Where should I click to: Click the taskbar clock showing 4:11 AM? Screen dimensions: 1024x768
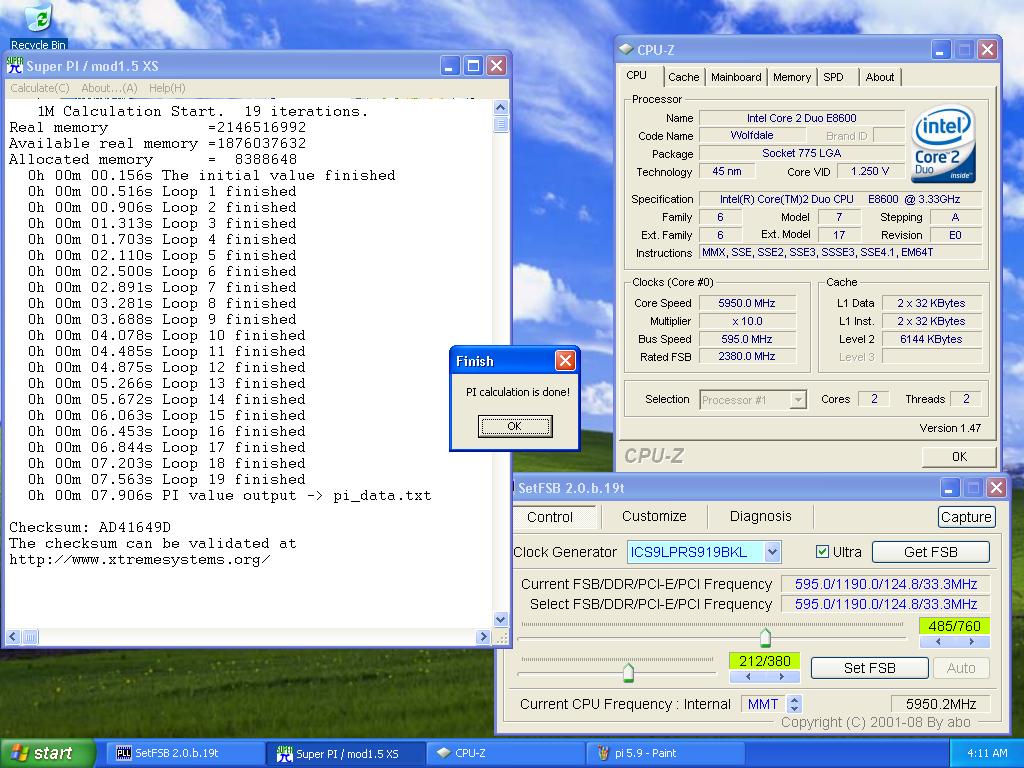point(987,753)
